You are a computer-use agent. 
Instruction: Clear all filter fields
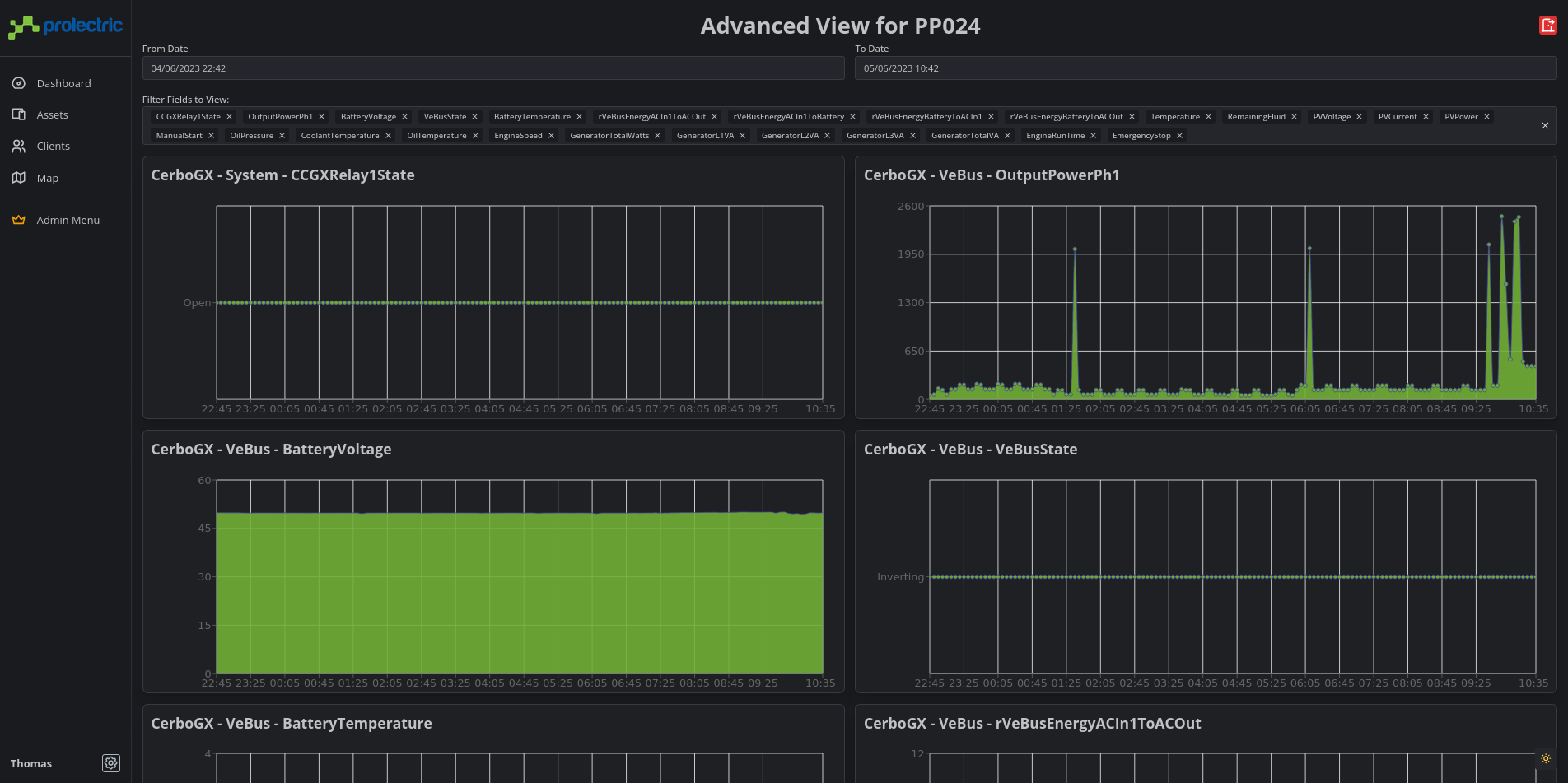pyautogui.click(x=1545, y=126)
